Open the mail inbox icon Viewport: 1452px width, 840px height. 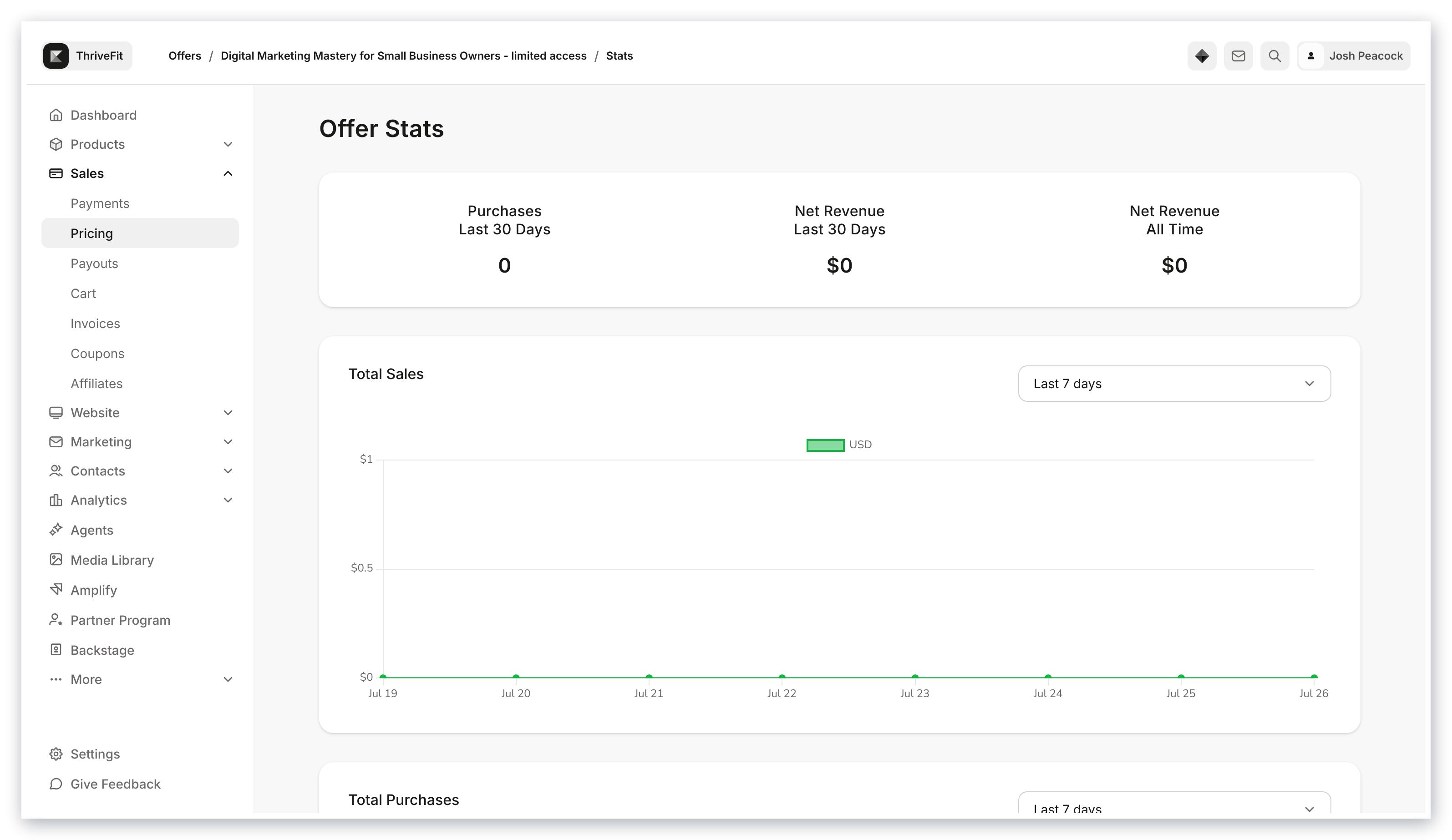point(1238,56)
